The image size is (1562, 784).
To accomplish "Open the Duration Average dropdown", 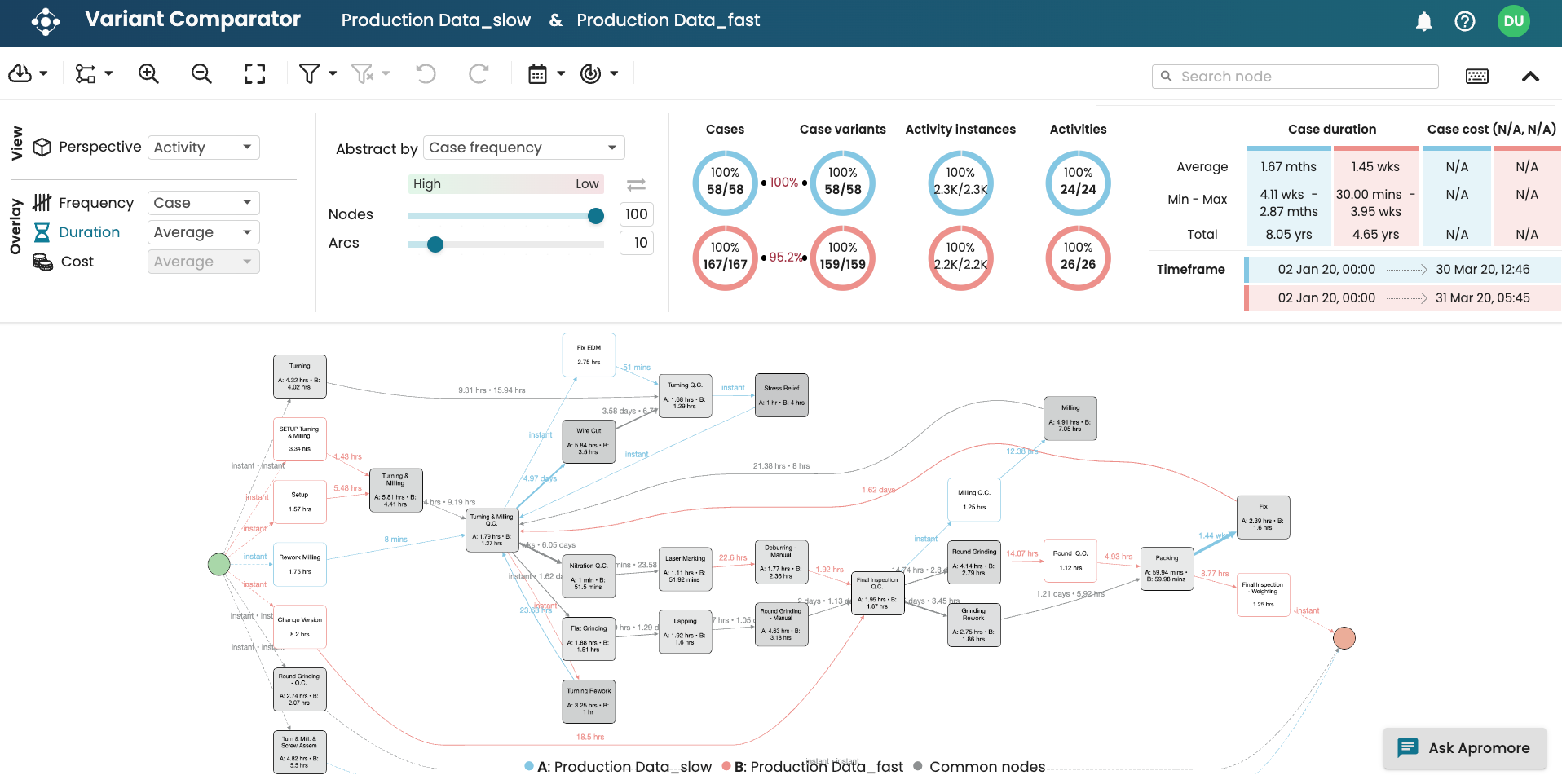I will 203,232.
